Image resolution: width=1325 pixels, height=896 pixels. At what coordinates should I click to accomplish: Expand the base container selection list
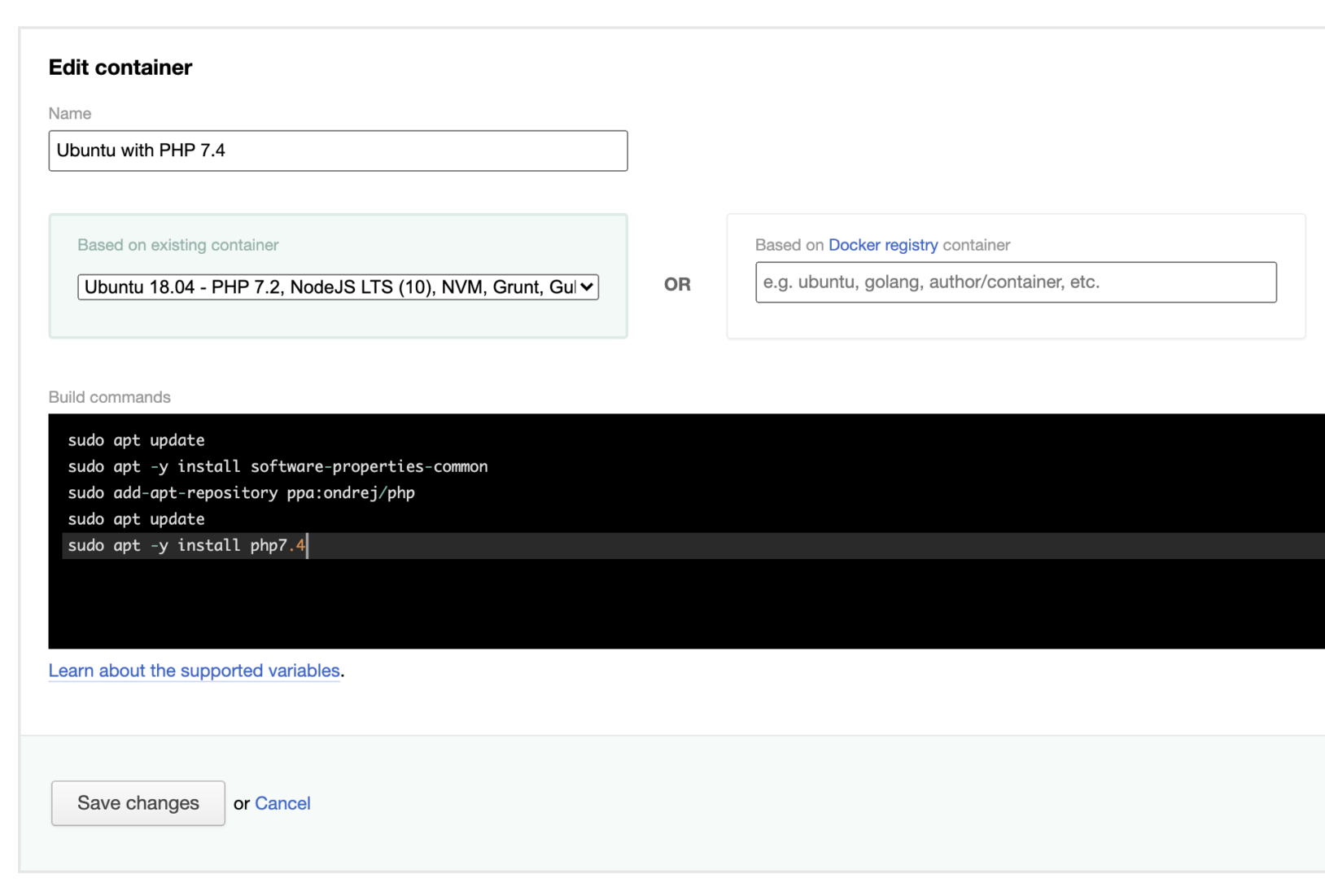point(338,286)
